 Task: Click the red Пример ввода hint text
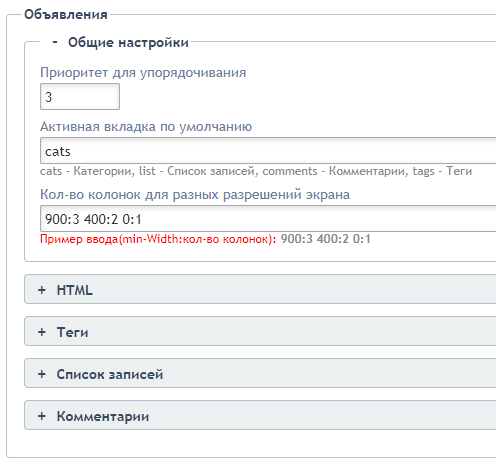158,239
